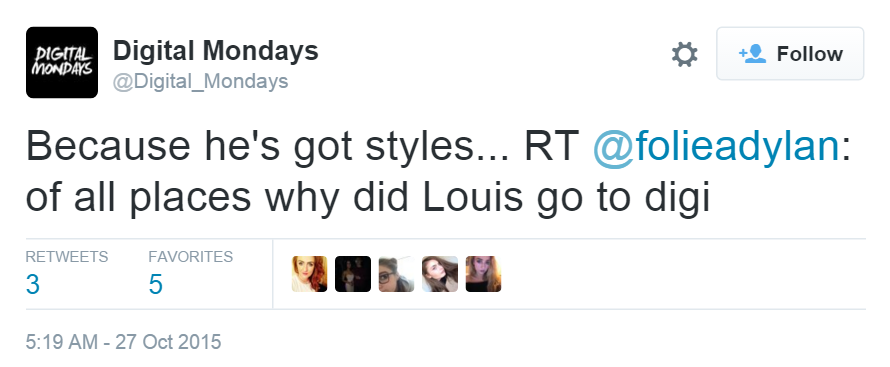Open the Digital Mondays logo avatar

[62, 62]
